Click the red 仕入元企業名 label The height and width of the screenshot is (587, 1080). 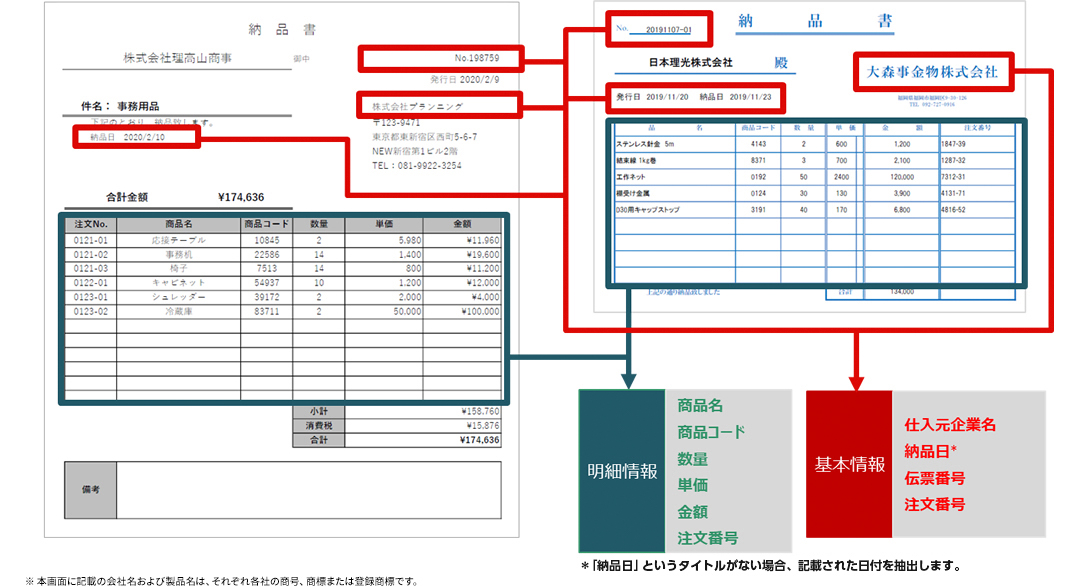[x=950, y=425]
